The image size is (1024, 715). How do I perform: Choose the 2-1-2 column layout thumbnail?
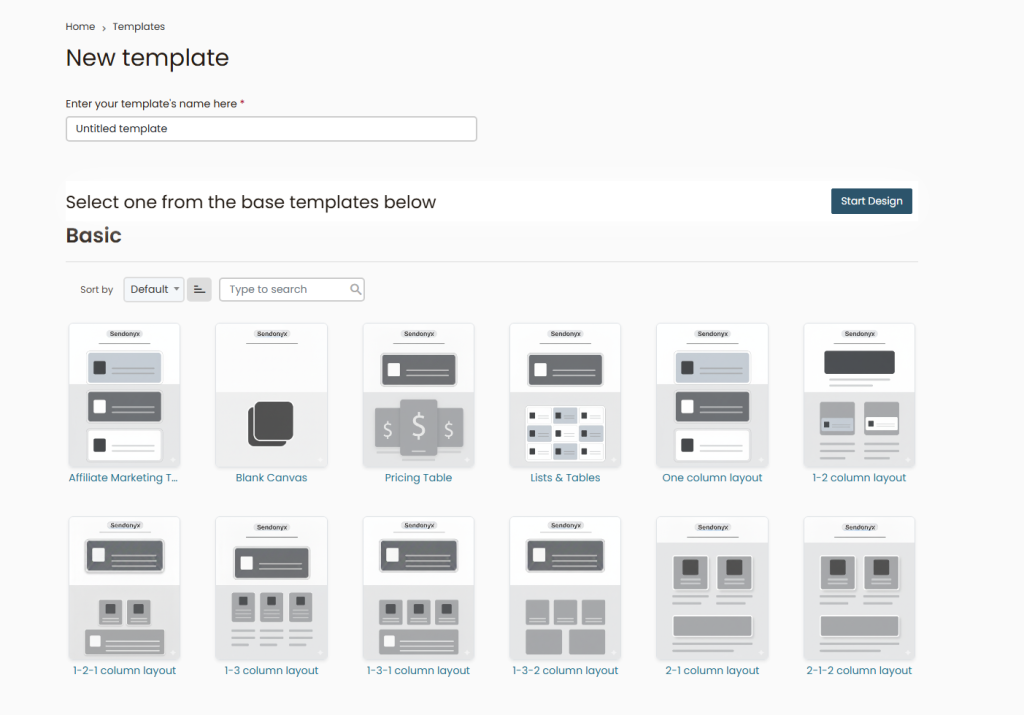pyautogui.click(x=859, y=588)
